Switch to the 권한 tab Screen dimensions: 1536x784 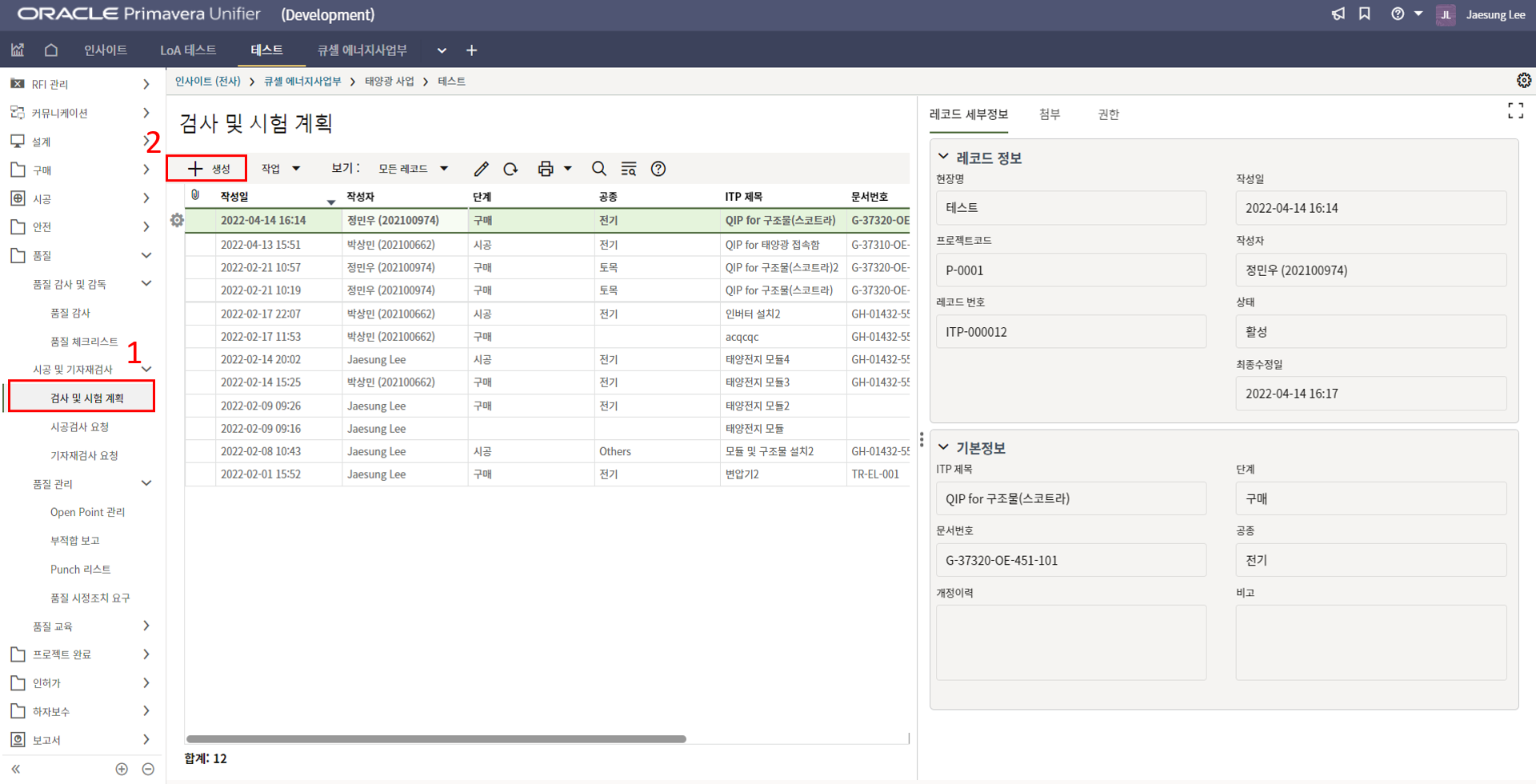pos(1108,114)
